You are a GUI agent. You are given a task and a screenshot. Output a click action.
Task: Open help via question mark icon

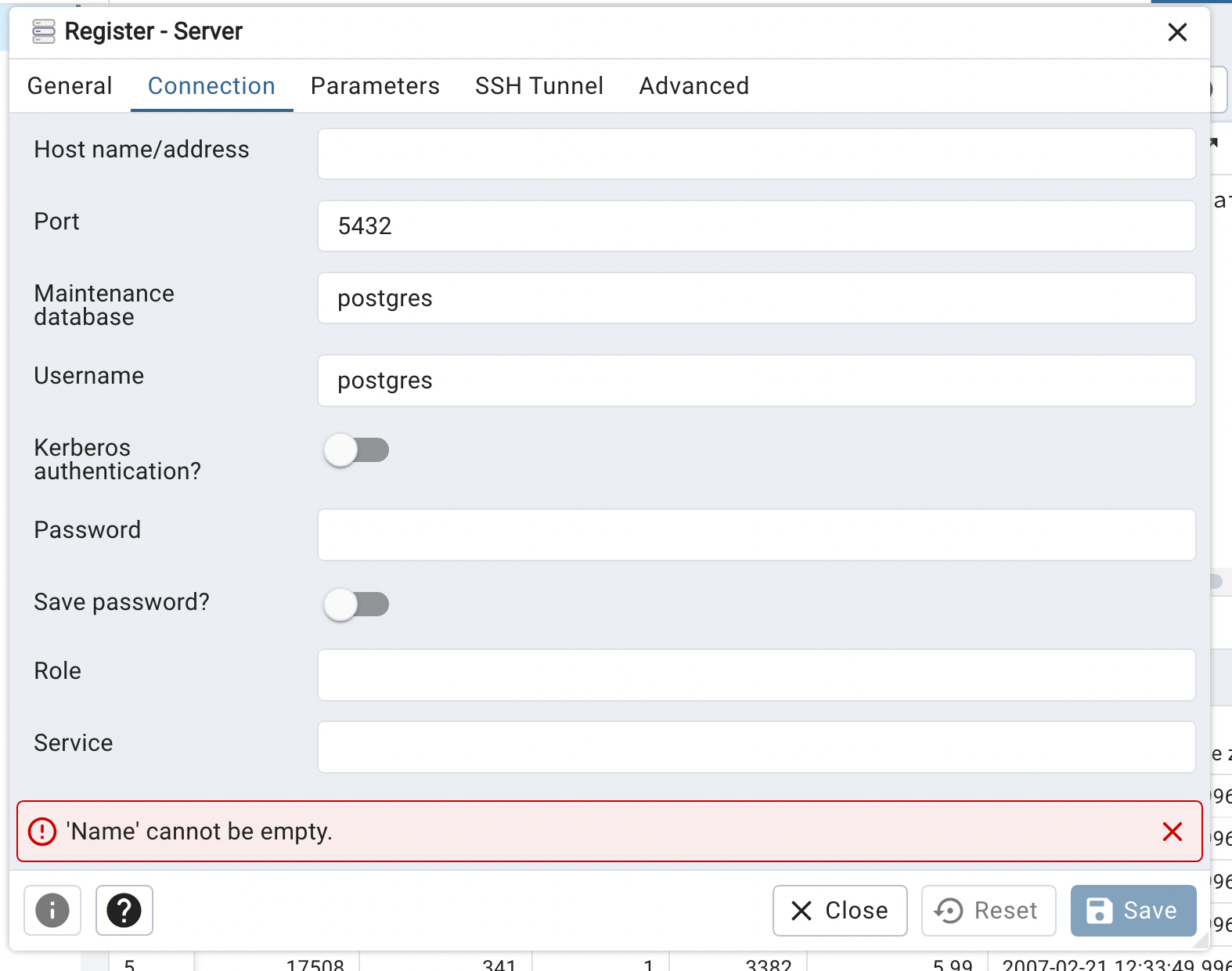(x=124, y=911)
